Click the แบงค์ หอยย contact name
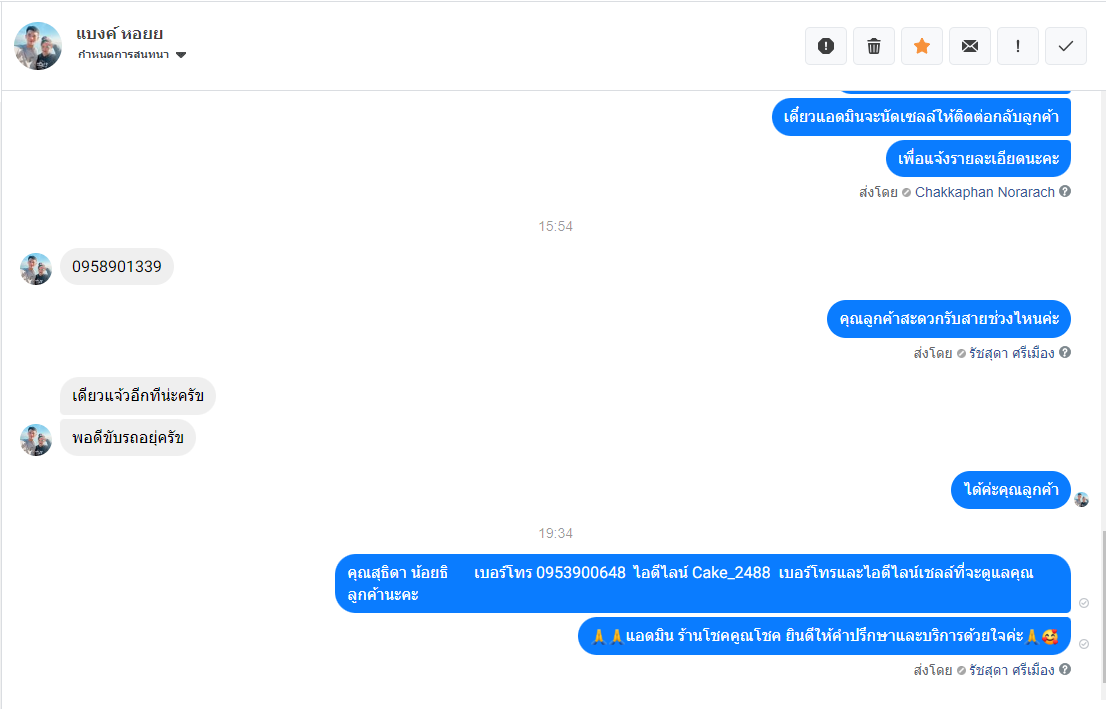1106x709 pixels. click(x=120, y=34)
